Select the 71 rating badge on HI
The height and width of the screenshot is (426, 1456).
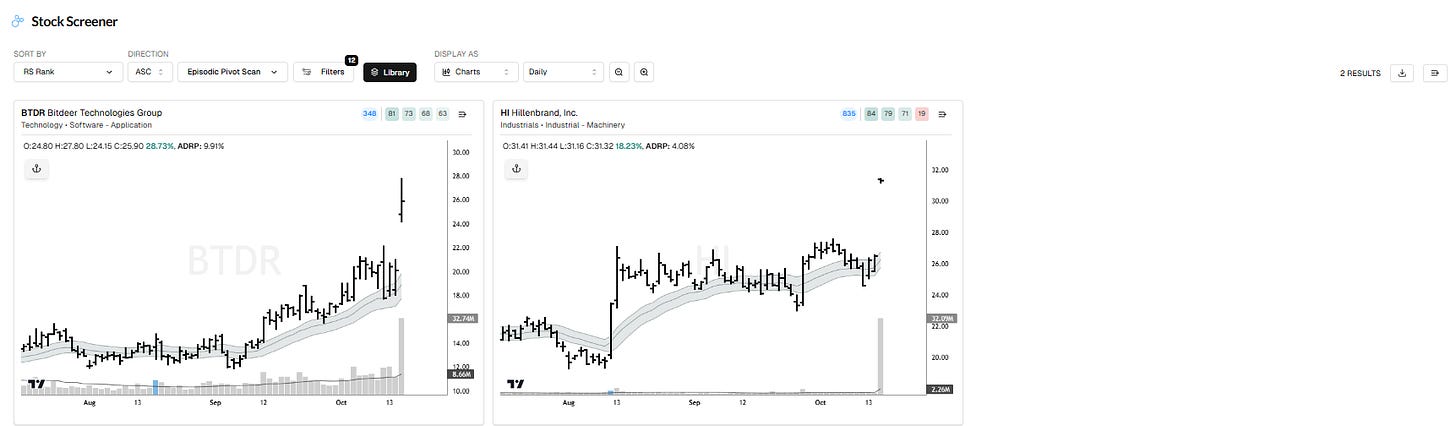pos(905,114)
